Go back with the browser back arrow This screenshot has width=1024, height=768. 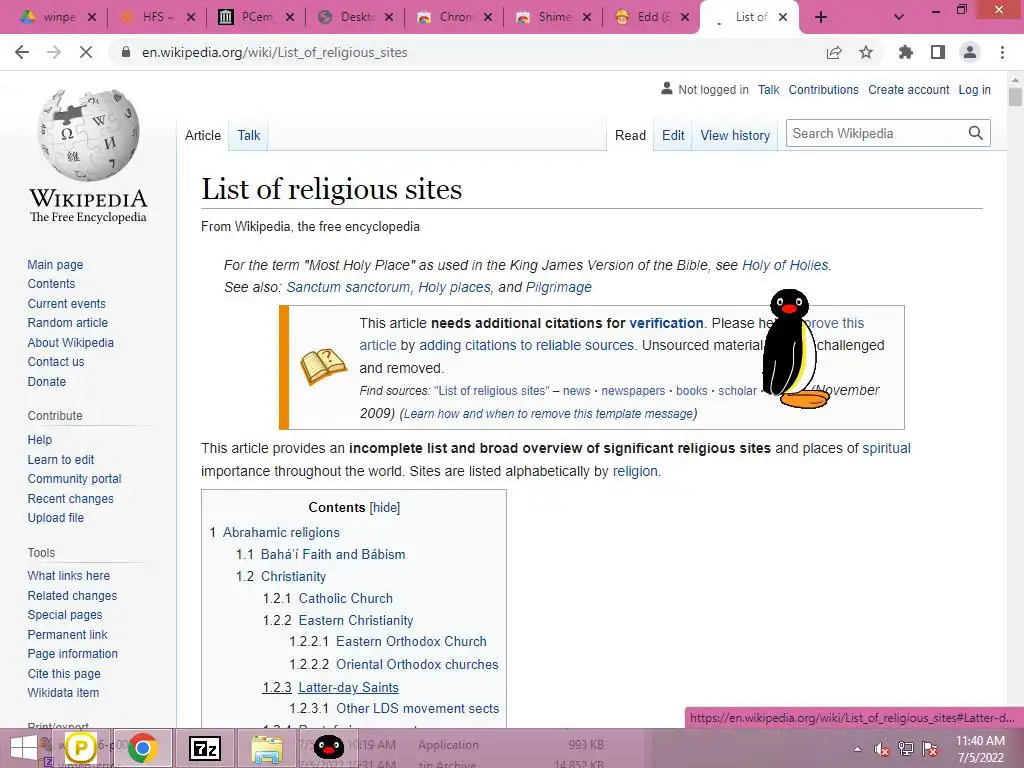click(x=22, y=52)
